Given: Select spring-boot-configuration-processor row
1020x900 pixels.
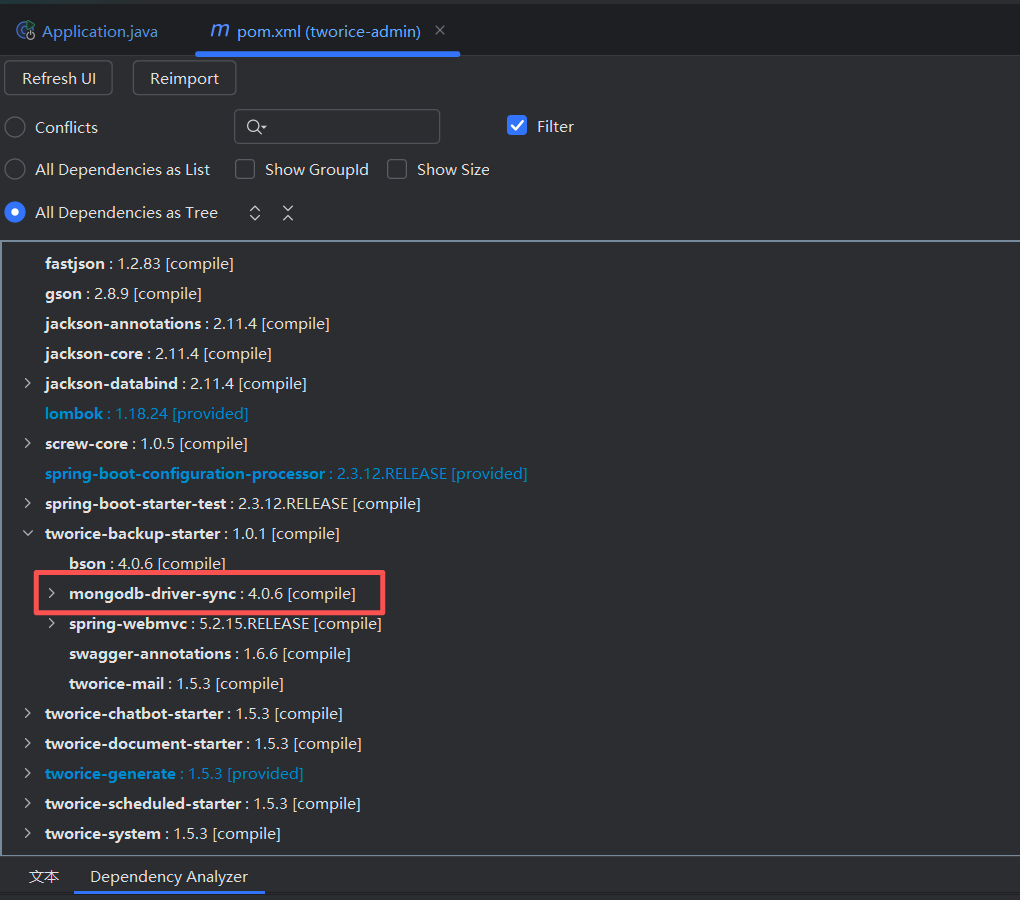Looking at the screenshot, I should 286,473.
